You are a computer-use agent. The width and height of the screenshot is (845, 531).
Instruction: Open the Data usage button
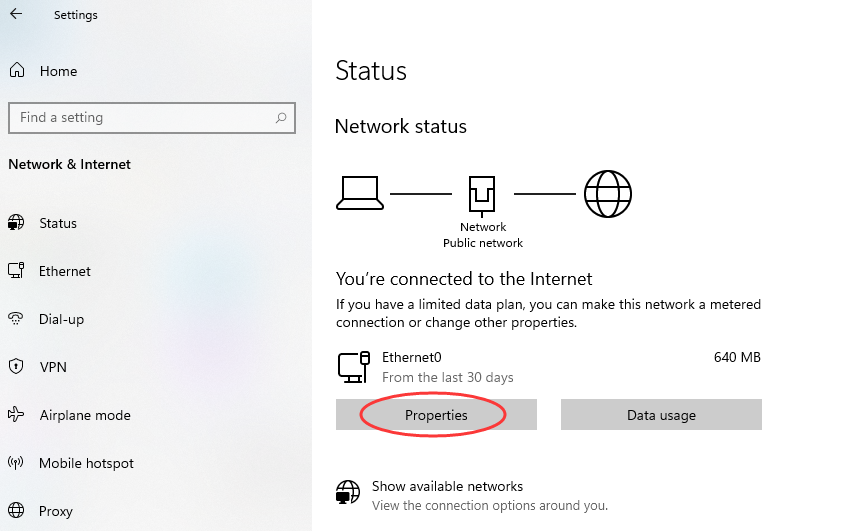[x=661, y=415]
